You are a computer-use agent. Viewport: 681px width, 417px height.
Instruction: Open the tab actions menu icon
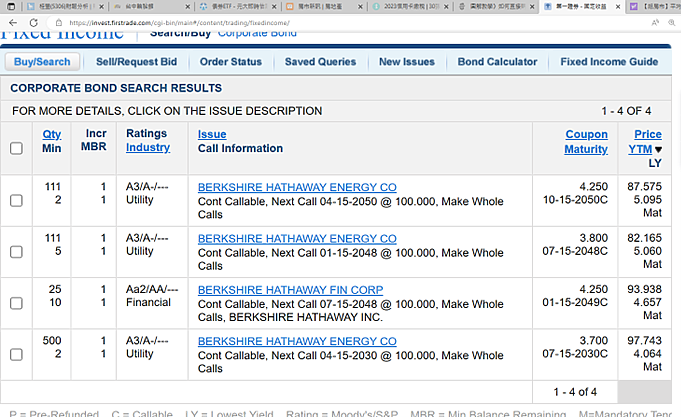11,7
